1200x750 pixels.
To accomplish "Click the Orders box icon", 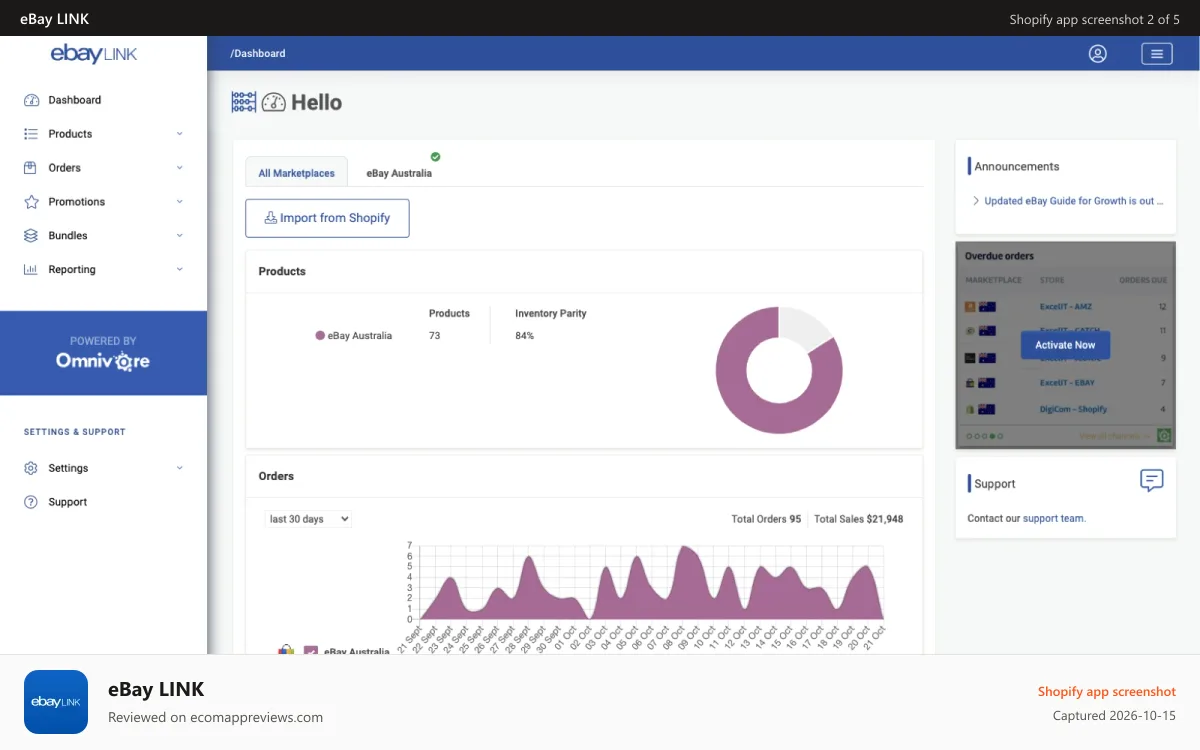I will coord(31,168).
